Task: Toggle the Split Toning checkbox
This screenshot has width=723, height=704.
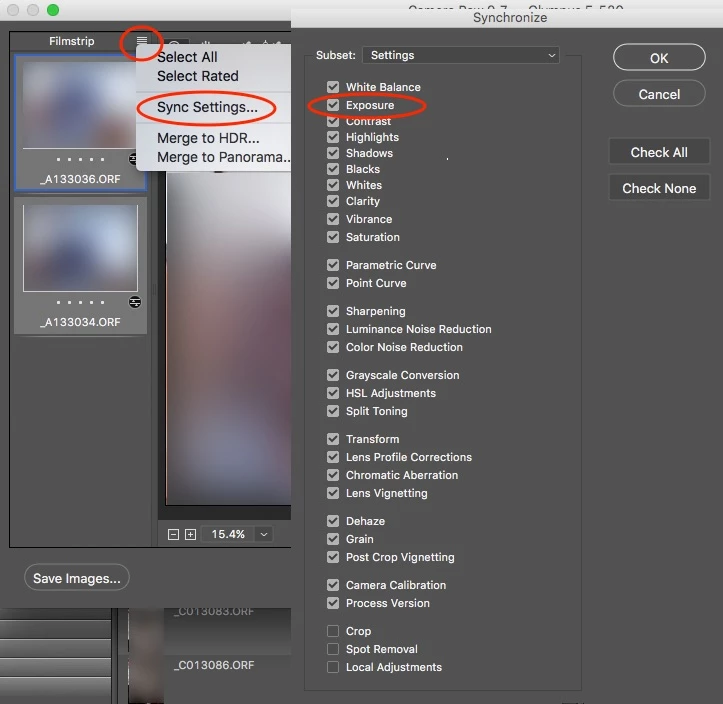Action: (333, 412)
